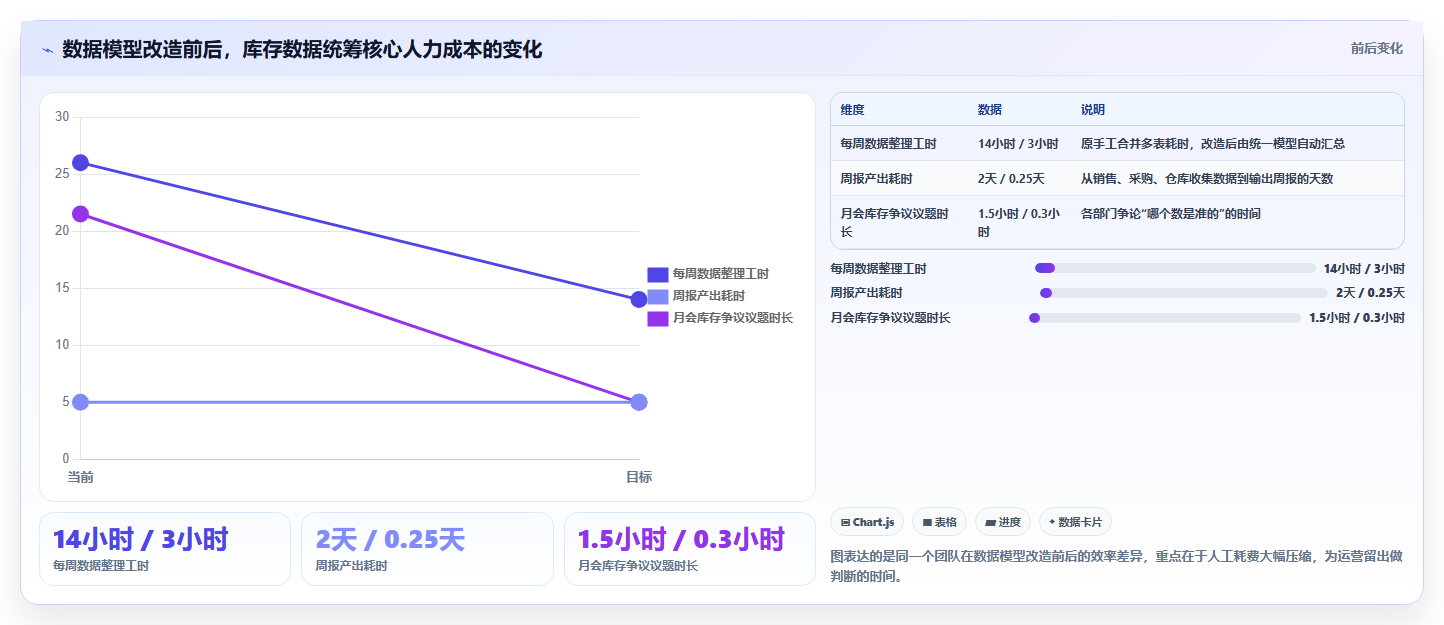The width and height of the screenshot is (1444, 625).
Task: Click the 周报产出耗时 progress bar
Action: (1184, 293)
